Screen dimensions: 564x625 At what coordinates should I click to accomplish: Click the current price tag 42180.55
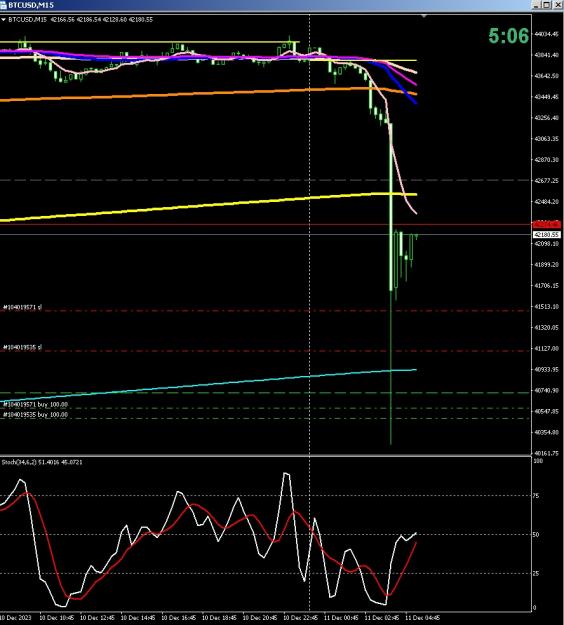[x=546, y=234]
